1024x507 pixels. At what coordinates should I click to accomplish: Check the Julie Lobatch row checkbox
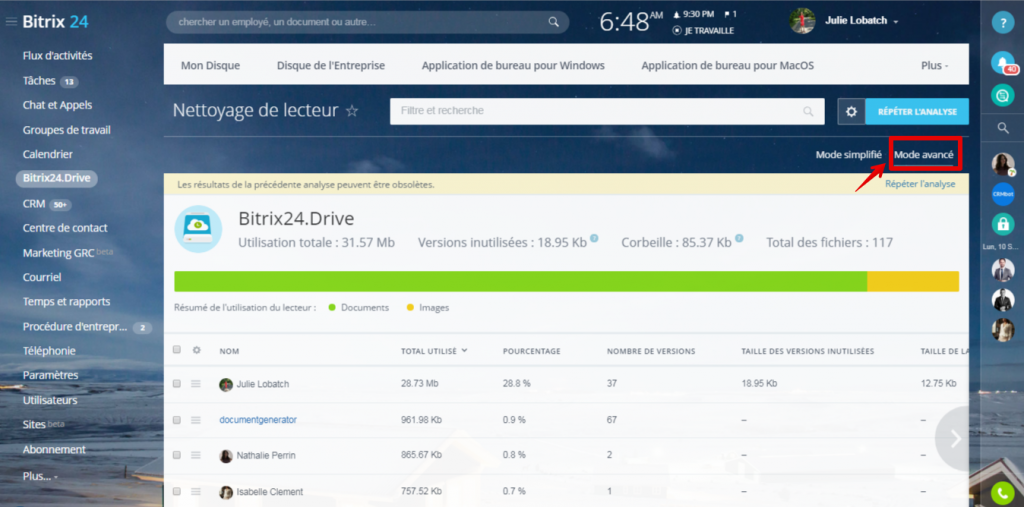[176, 384]
